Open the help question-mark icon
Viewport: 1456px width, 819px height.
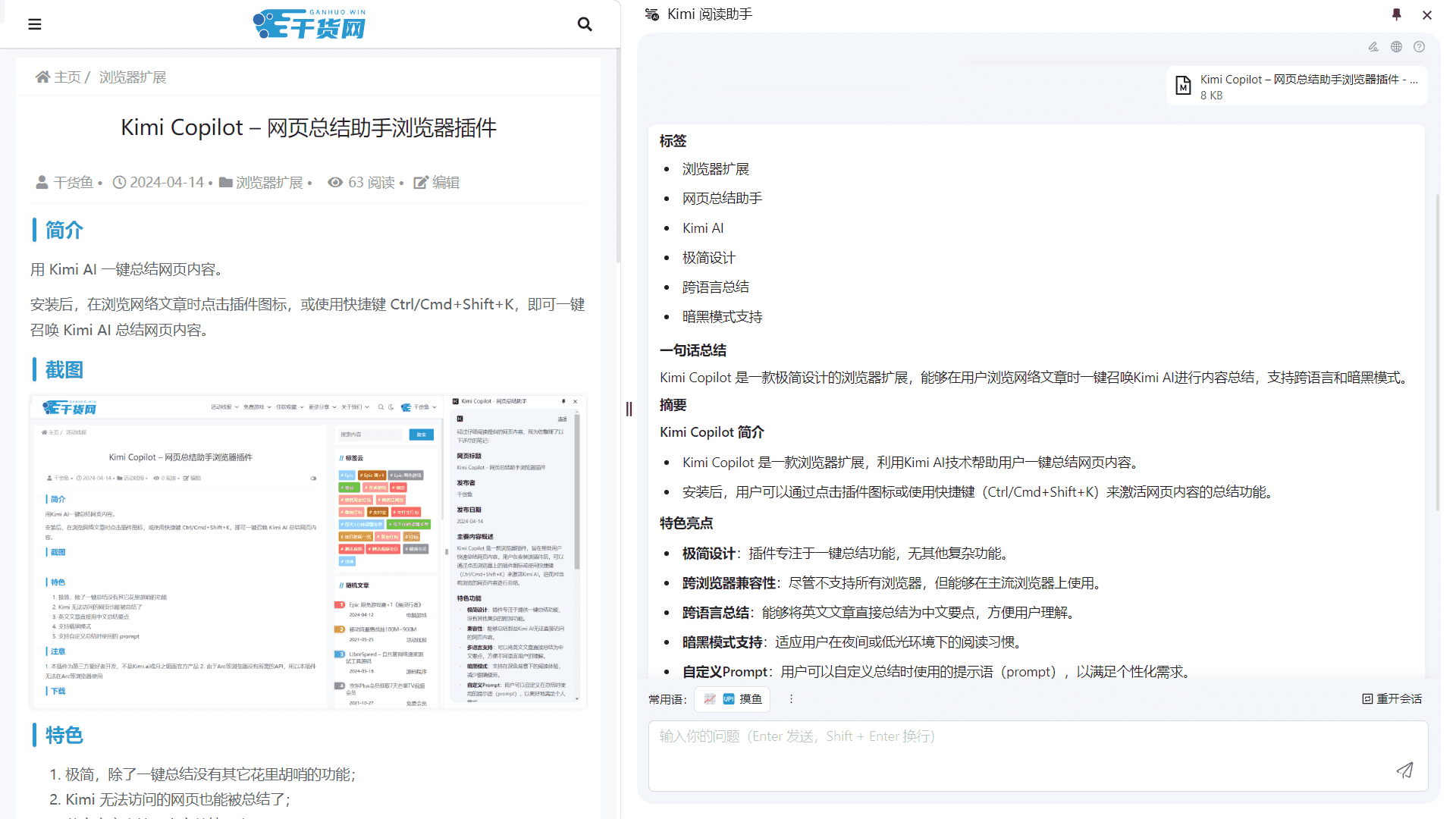[x=1419, y=47]
